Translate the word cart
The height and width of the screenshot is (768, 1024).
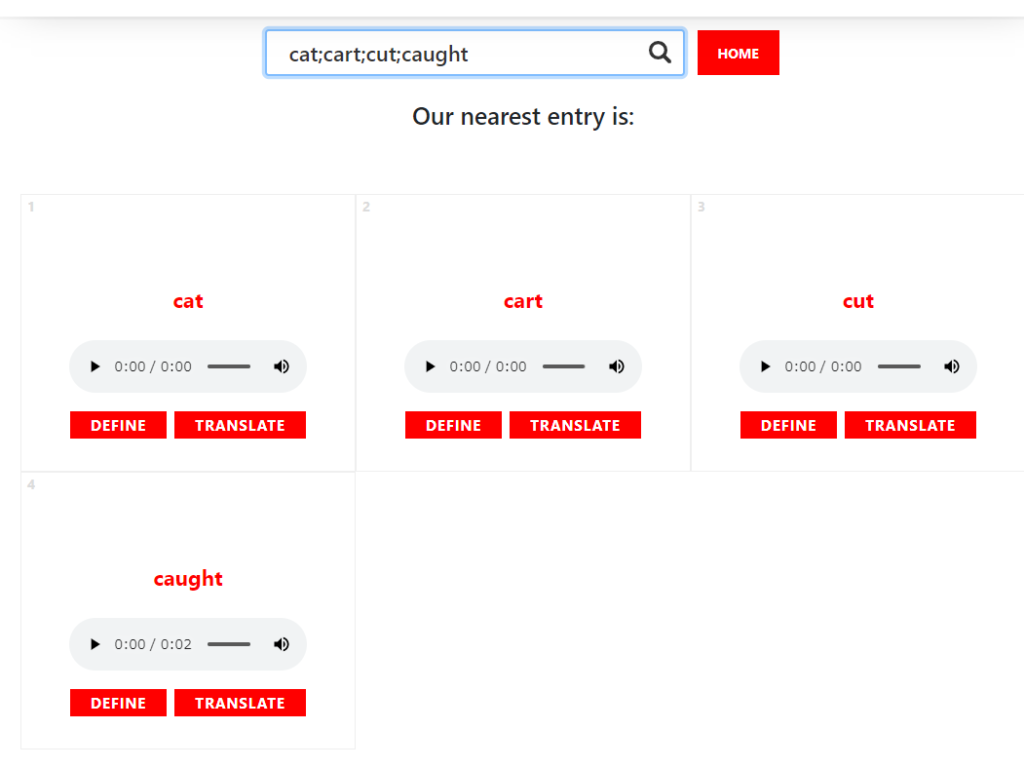(575, 425)
